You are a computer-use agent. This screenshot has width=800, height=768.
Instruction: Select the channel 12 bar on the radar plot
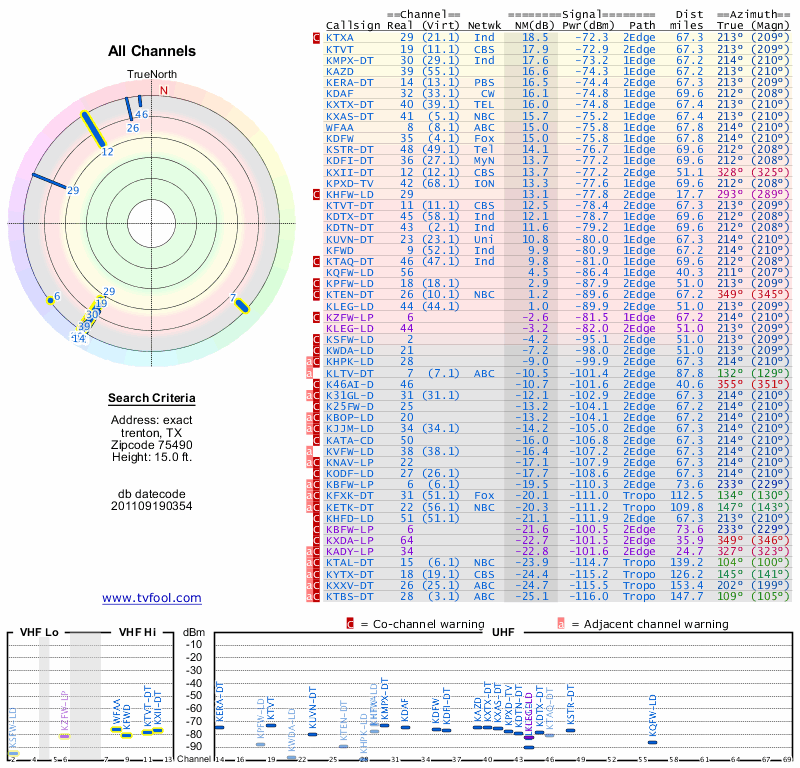[x=93, y=129]
